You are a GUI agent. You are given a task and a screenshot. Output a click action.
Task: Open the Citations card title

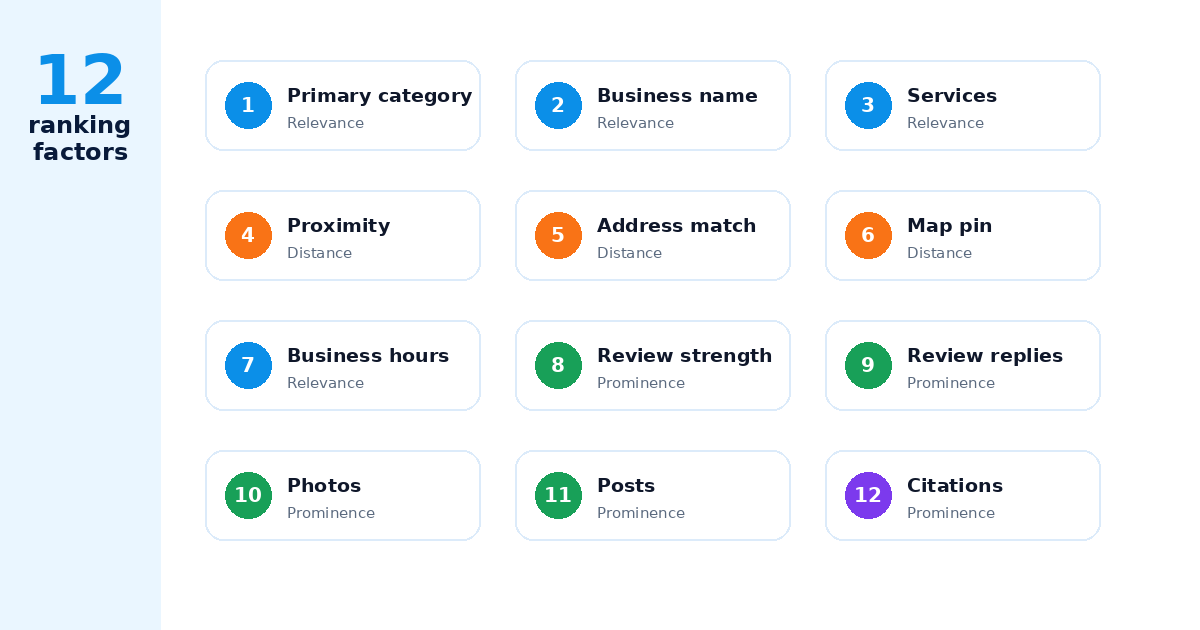(x=954, y=486)
